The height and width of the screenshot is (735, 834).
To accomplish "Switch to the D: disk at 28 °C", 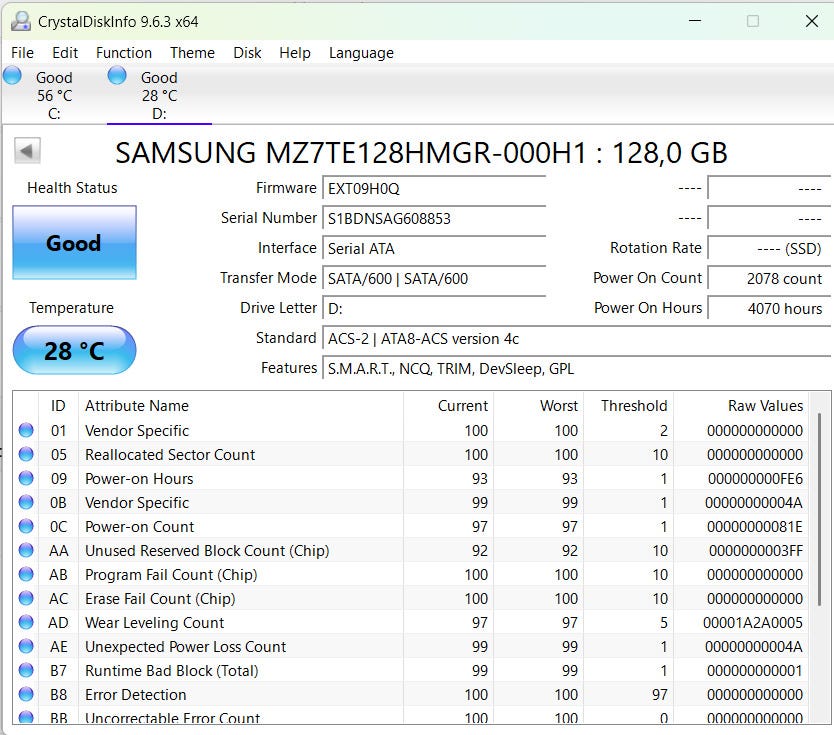I will point(159,96).
